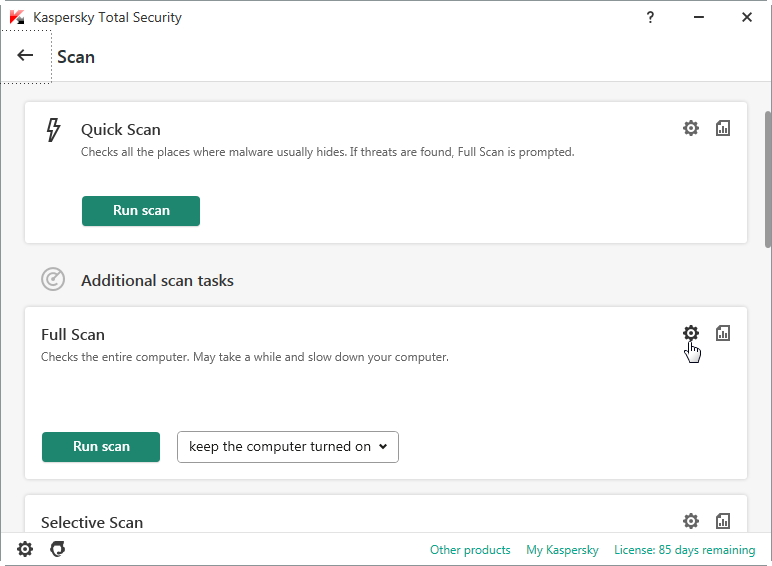
Task: View Selective Scan report icon
Action: pyautogui.click(x=723, y=521)
